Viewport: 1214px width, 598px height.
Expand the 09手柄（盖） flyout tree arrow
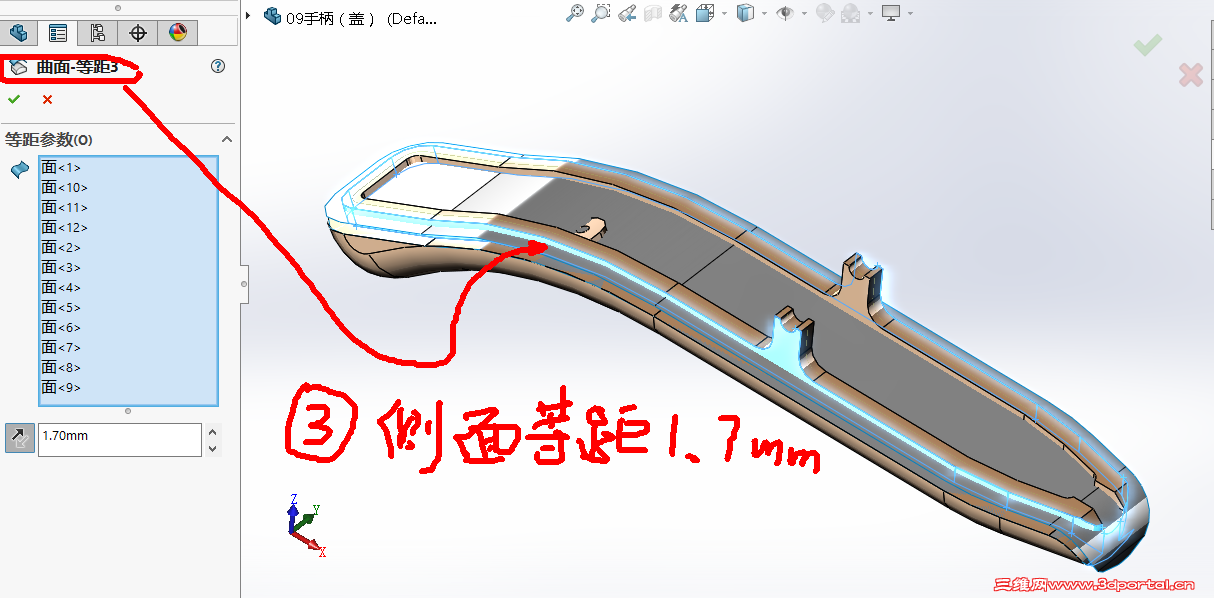coord(247,15)
